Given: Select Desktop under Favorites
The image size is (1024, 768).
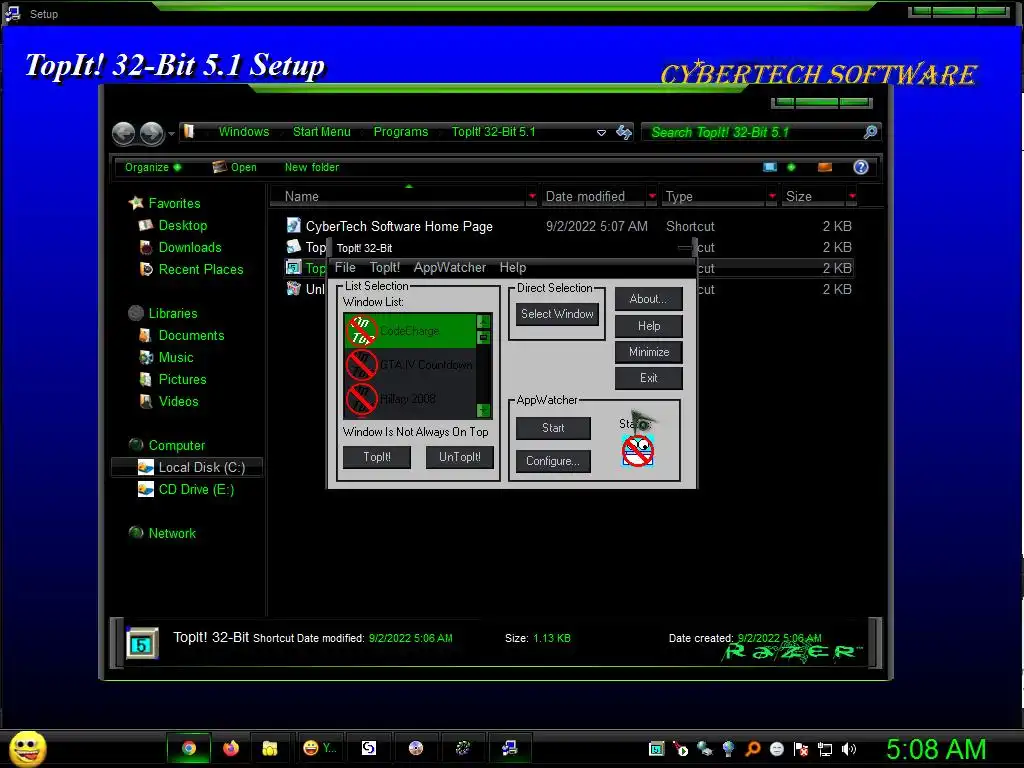Looking at the screenshot, I should 182,225.
